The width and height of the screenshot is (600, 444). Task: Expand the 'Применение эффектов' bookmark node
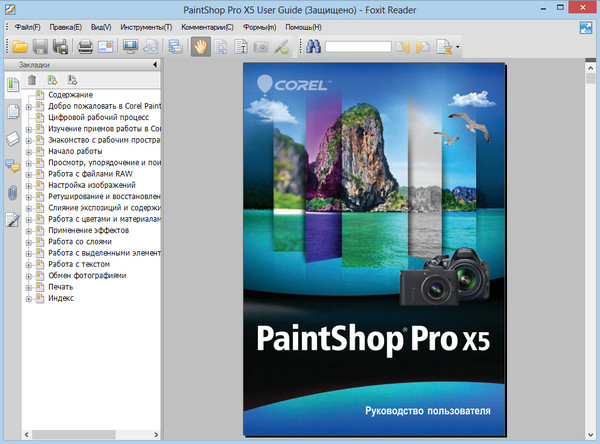(29, 230)
